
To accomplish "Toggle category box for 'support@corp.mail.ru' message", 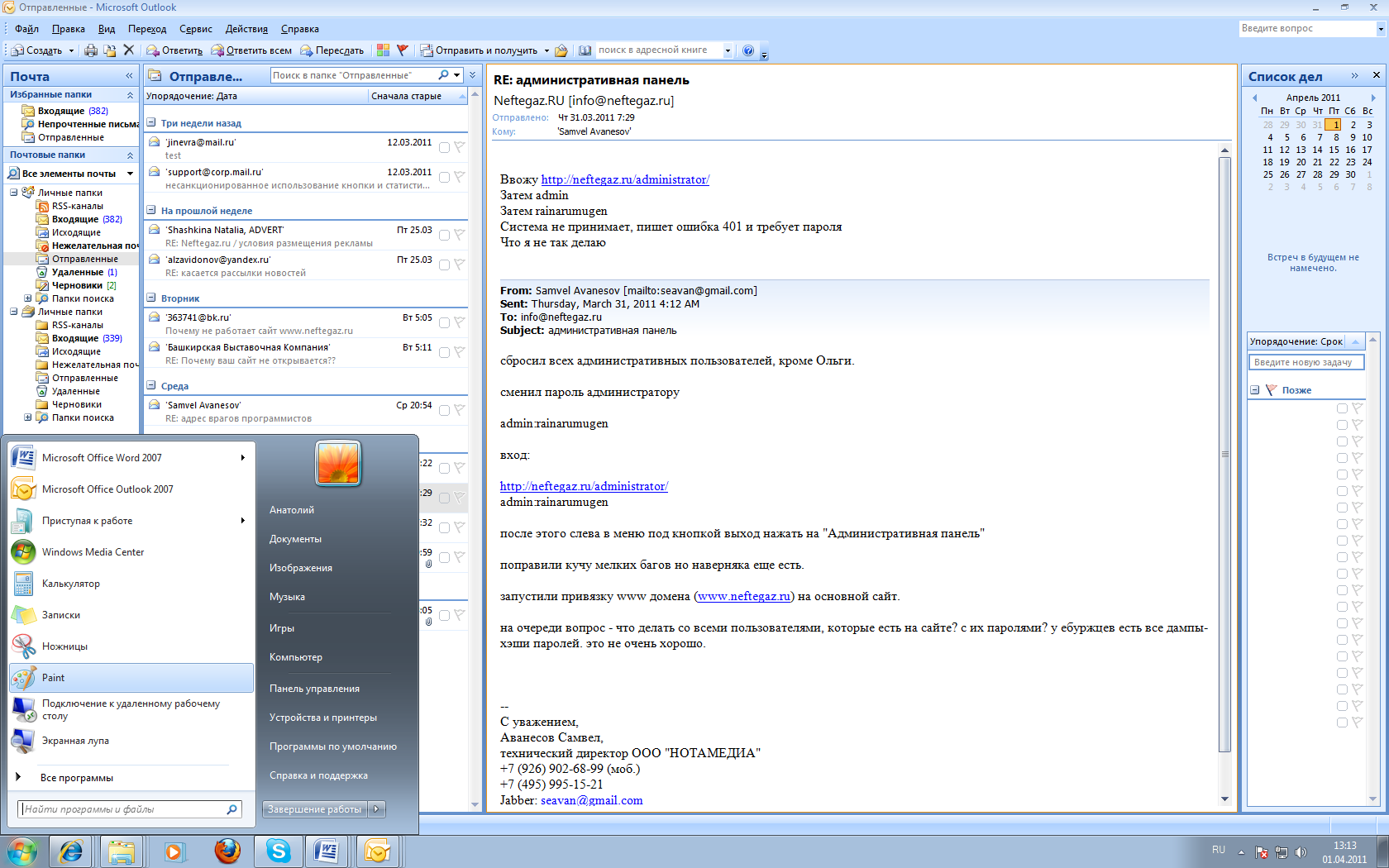I will (x=444, y=177).
